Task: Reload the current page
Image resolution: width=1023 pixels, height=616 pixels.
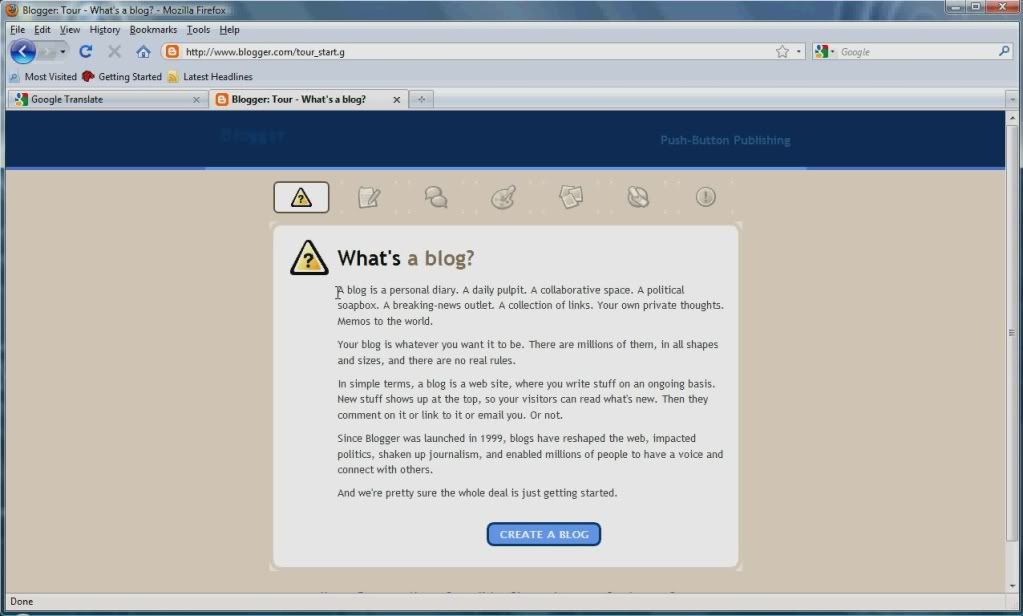Action: (85, 52)
